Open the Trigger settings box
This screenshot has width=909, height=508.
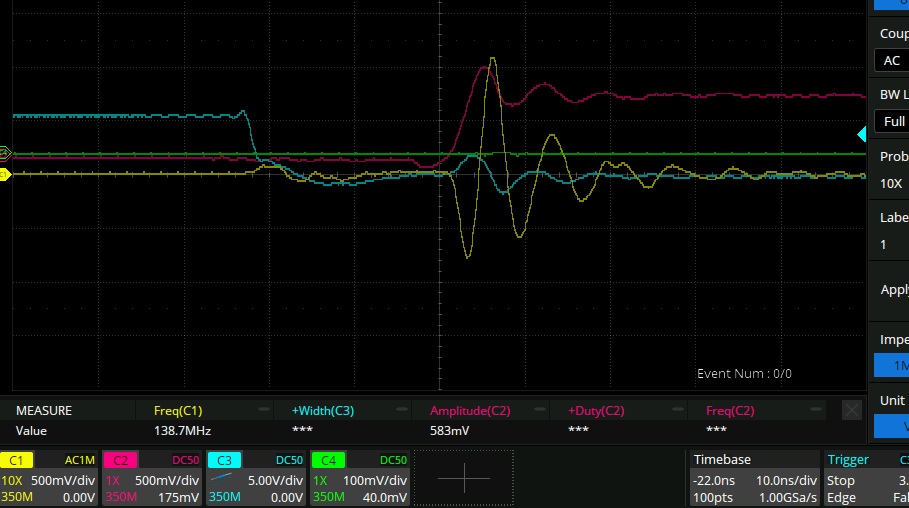pos(866,478)
